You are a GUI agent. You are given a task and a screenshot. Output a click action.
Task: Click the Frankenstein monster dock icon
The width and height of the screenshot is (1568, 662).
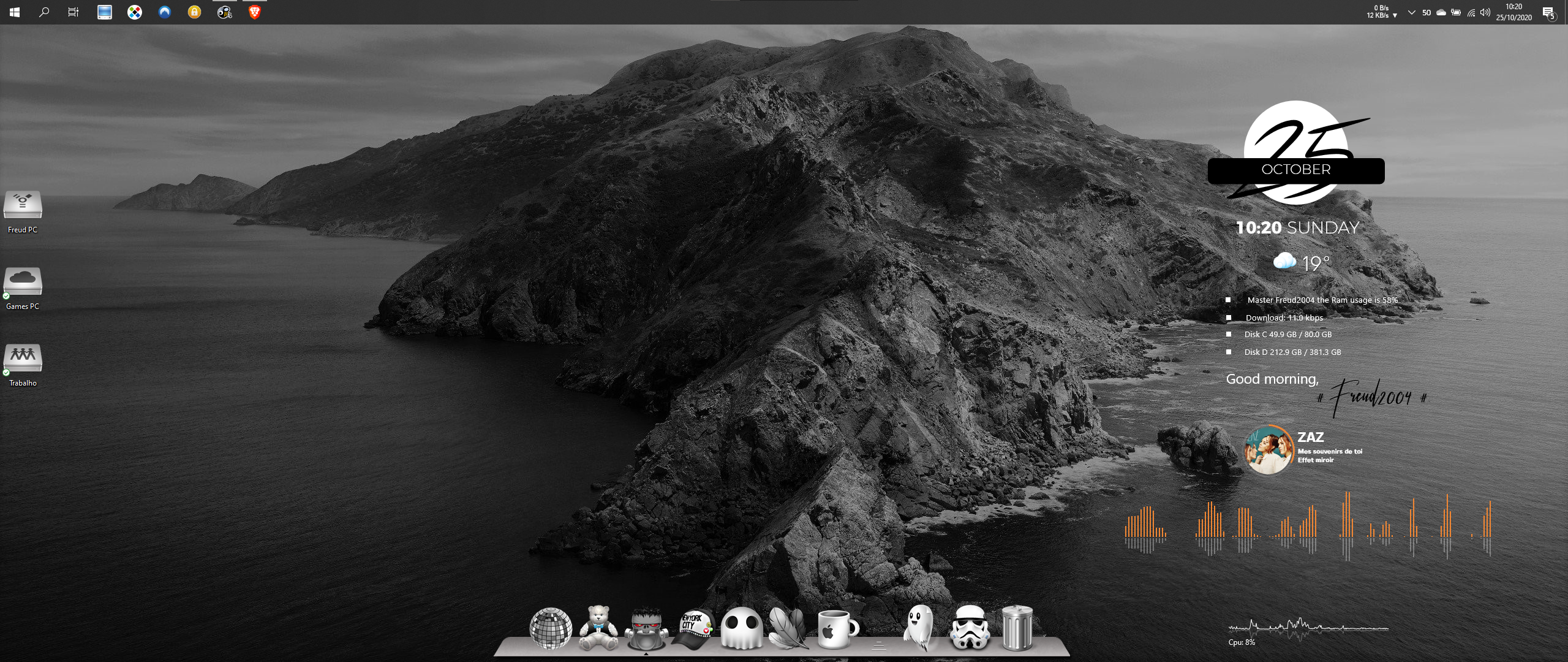tap(646, 629)
